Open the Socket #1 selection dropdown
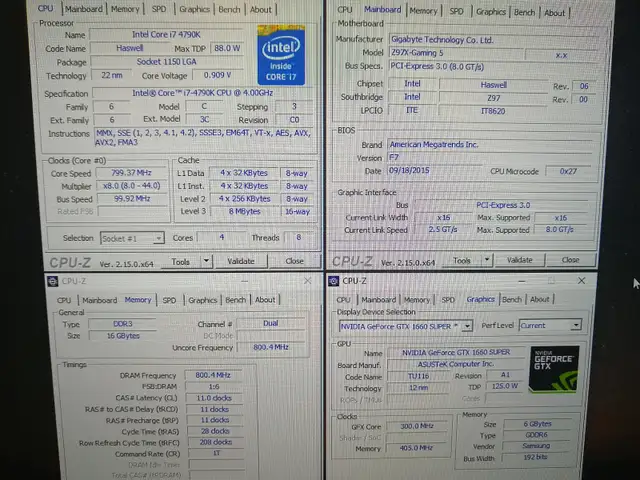 132,238
